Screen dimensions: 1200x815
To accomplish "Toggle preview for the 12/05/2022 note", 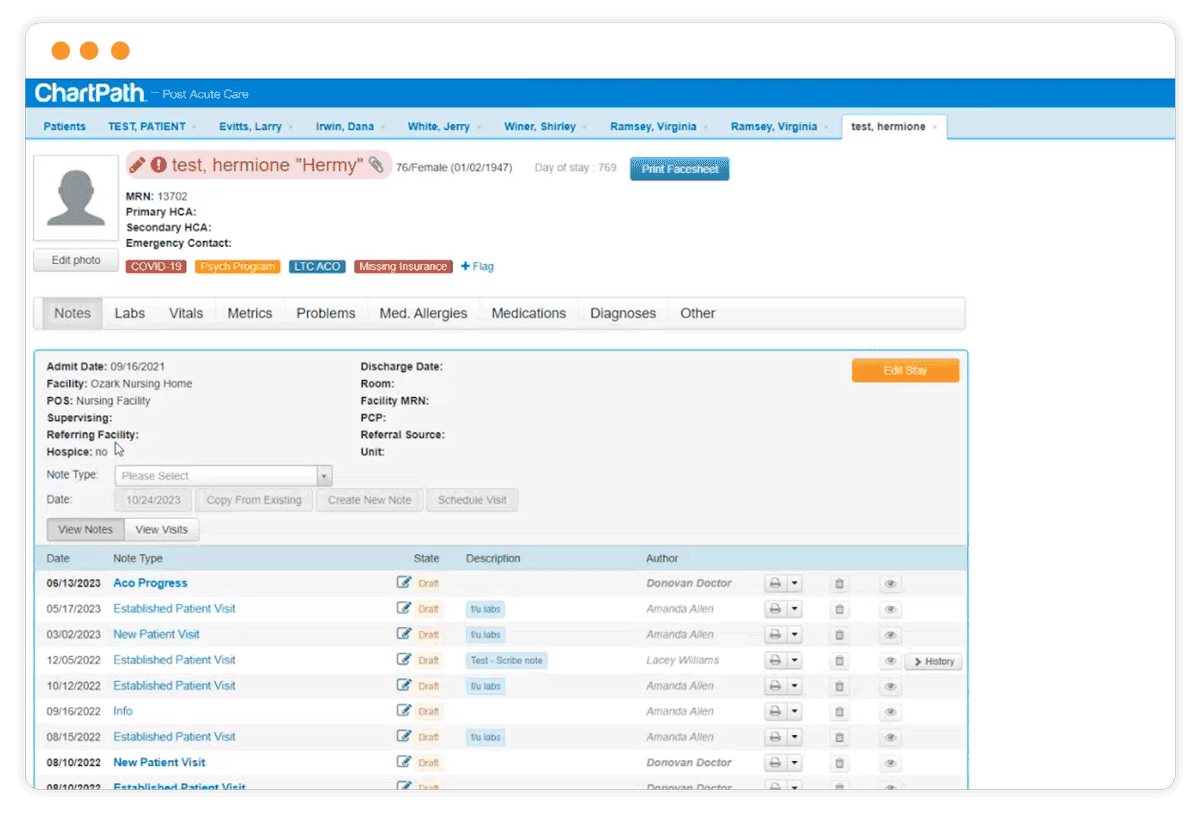I will pos(890,660).
